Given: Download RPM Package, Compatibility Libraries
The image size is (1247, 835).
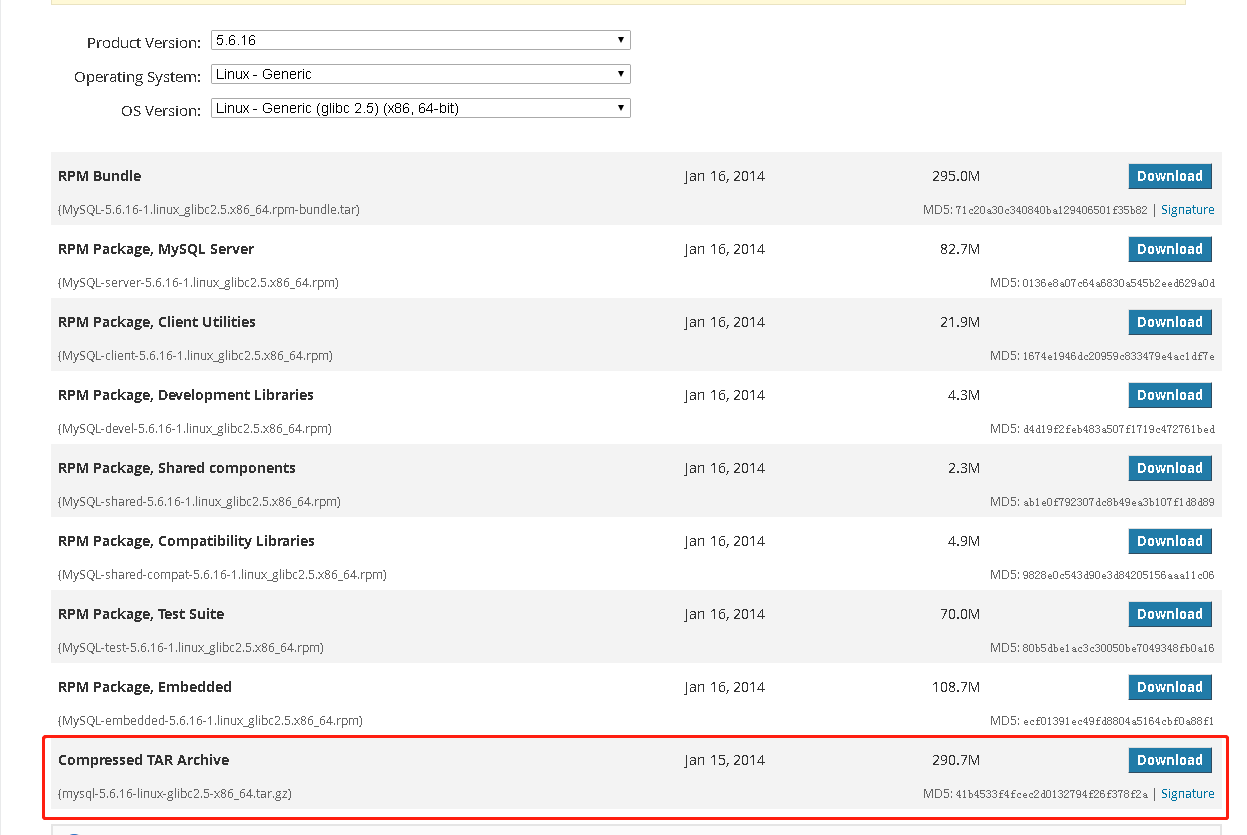Looking at the screenshot, I should click(x=1170, y=541).
